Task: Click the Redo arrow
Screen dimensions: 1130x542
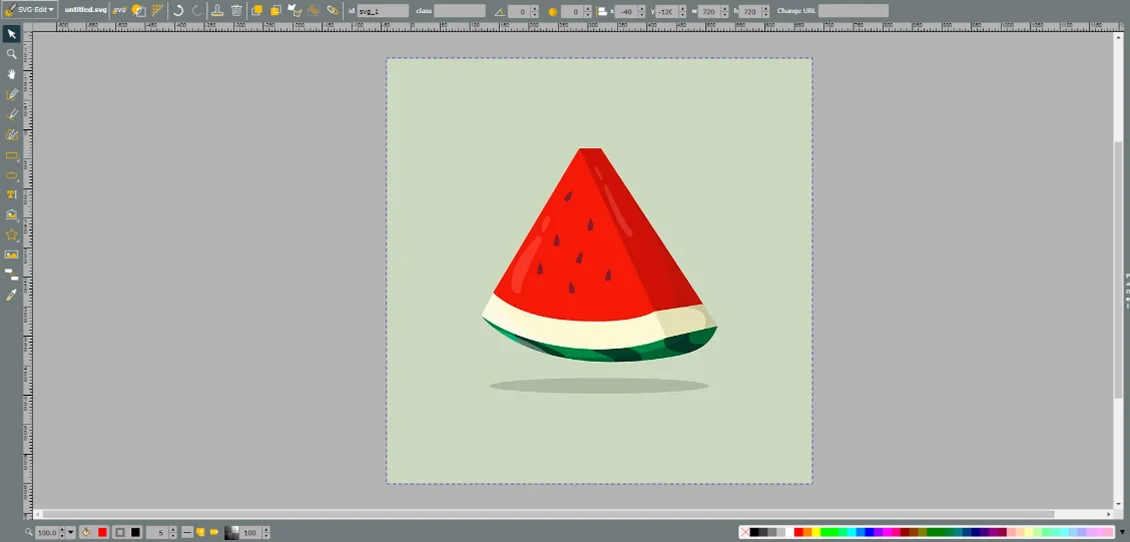Action: tap(197, 11)
